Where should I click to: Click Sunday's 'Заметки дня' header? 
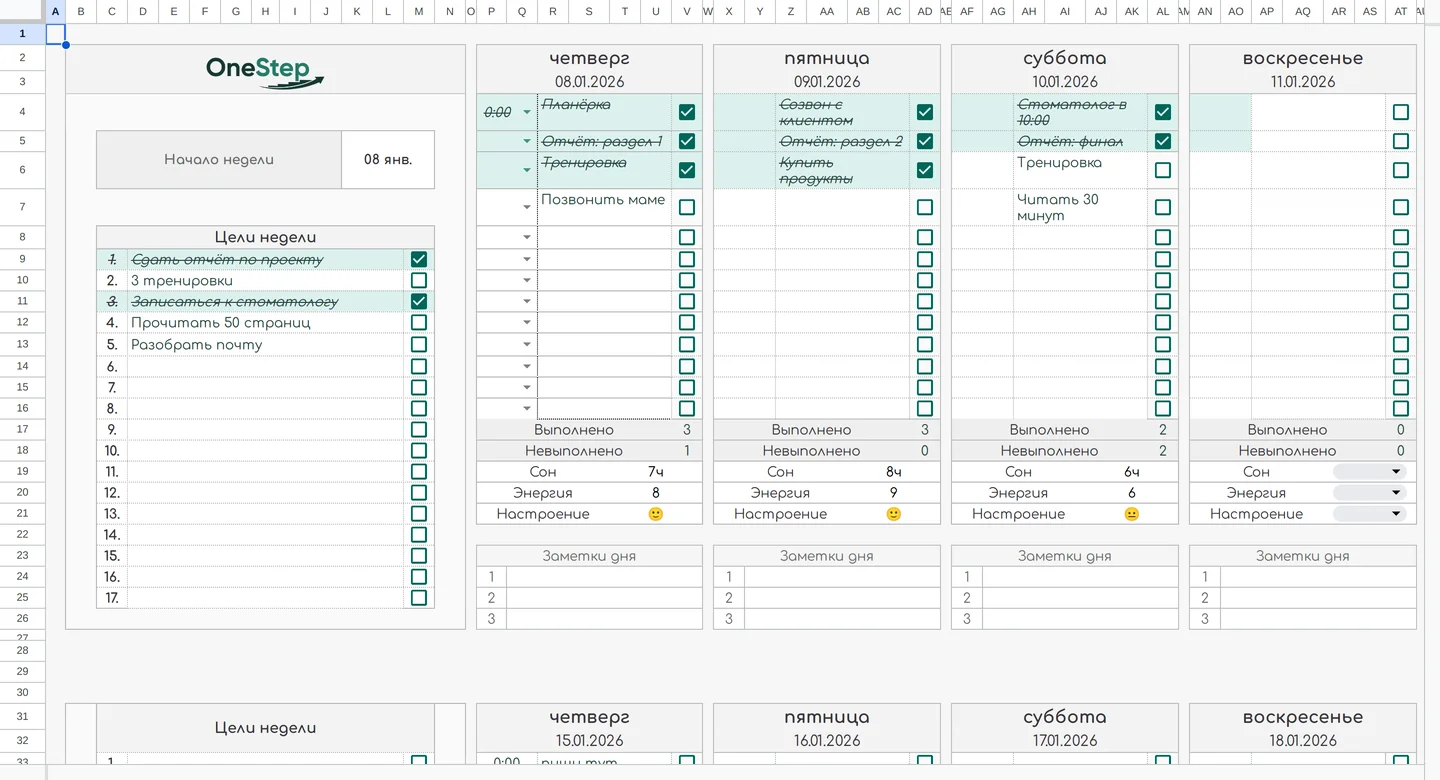(1303, 556)
